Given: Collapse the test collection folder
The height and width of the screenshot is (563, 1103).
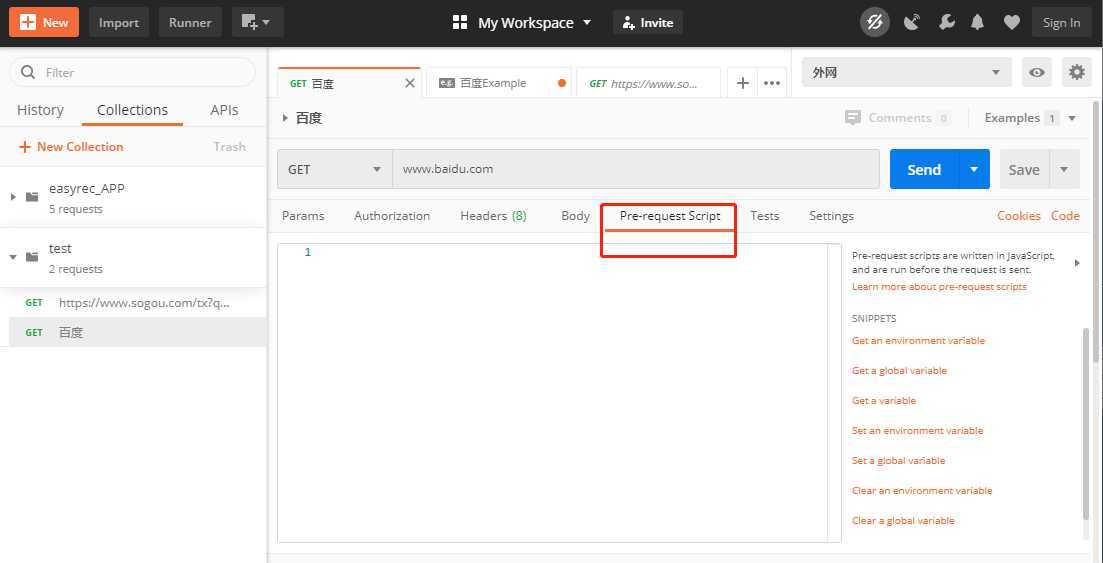Looking at the screenshot, I should [13, 257].
